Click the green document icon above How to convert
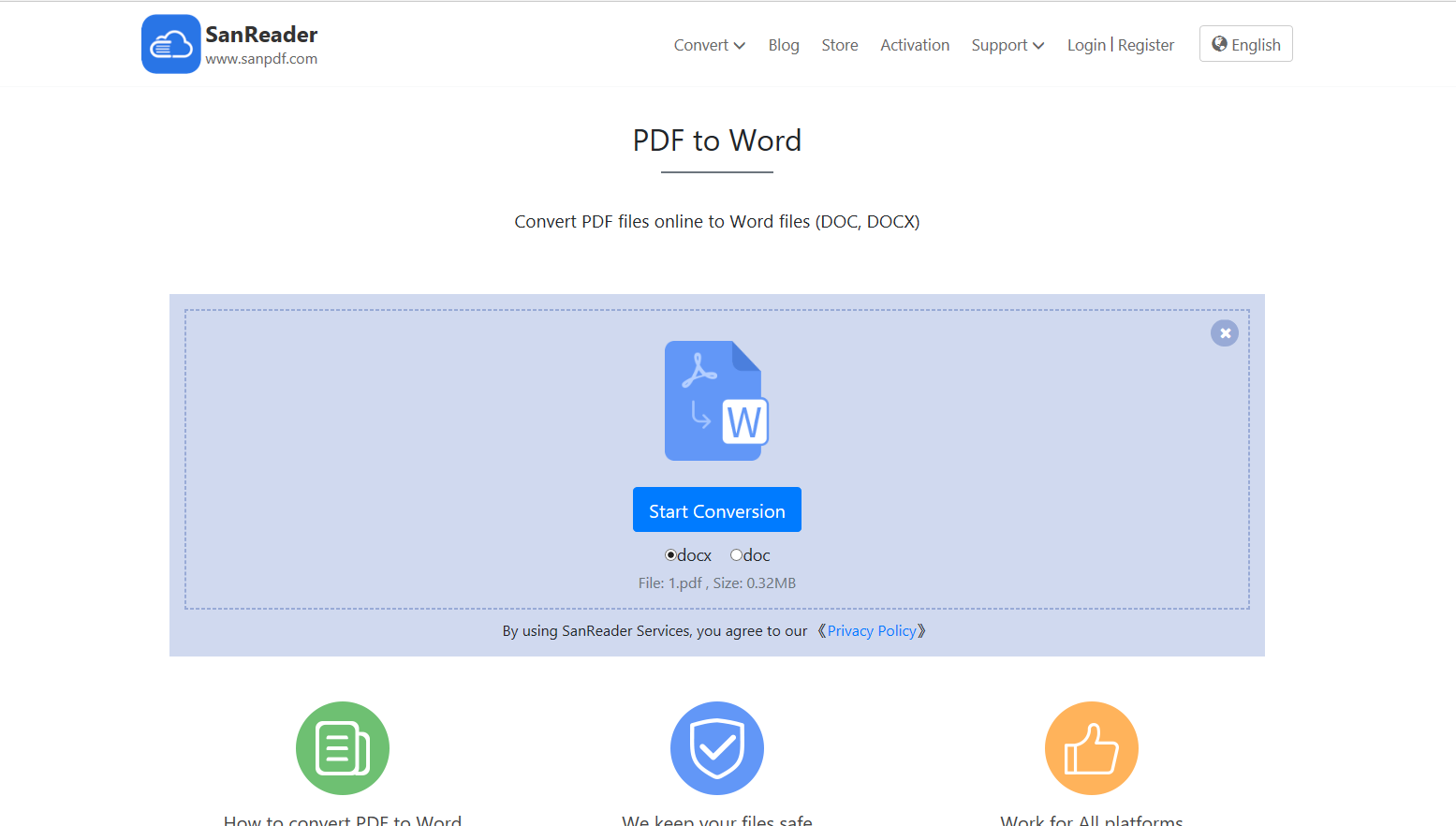 point(343,747)
